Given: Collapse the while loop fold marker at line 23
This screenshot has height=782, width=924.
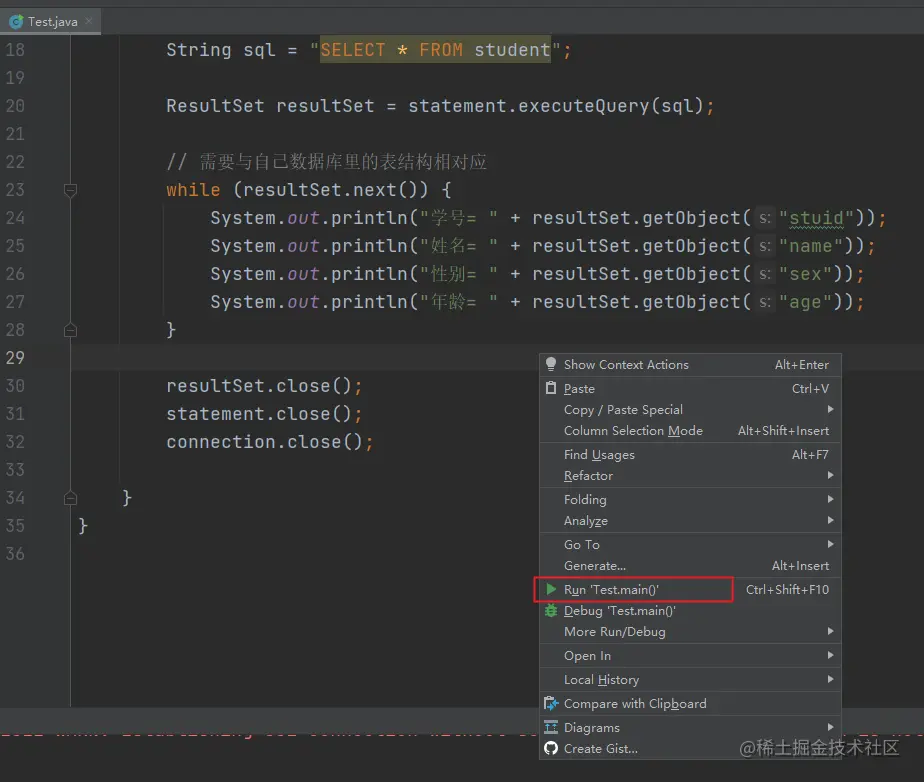Looking at the screenshot, I should point(70,190).
